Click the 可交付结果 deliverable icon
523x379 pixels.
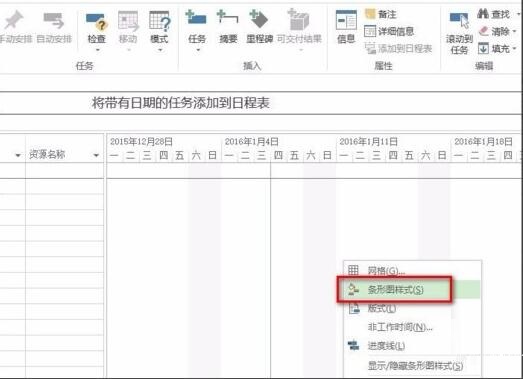(x=299, y=20)
